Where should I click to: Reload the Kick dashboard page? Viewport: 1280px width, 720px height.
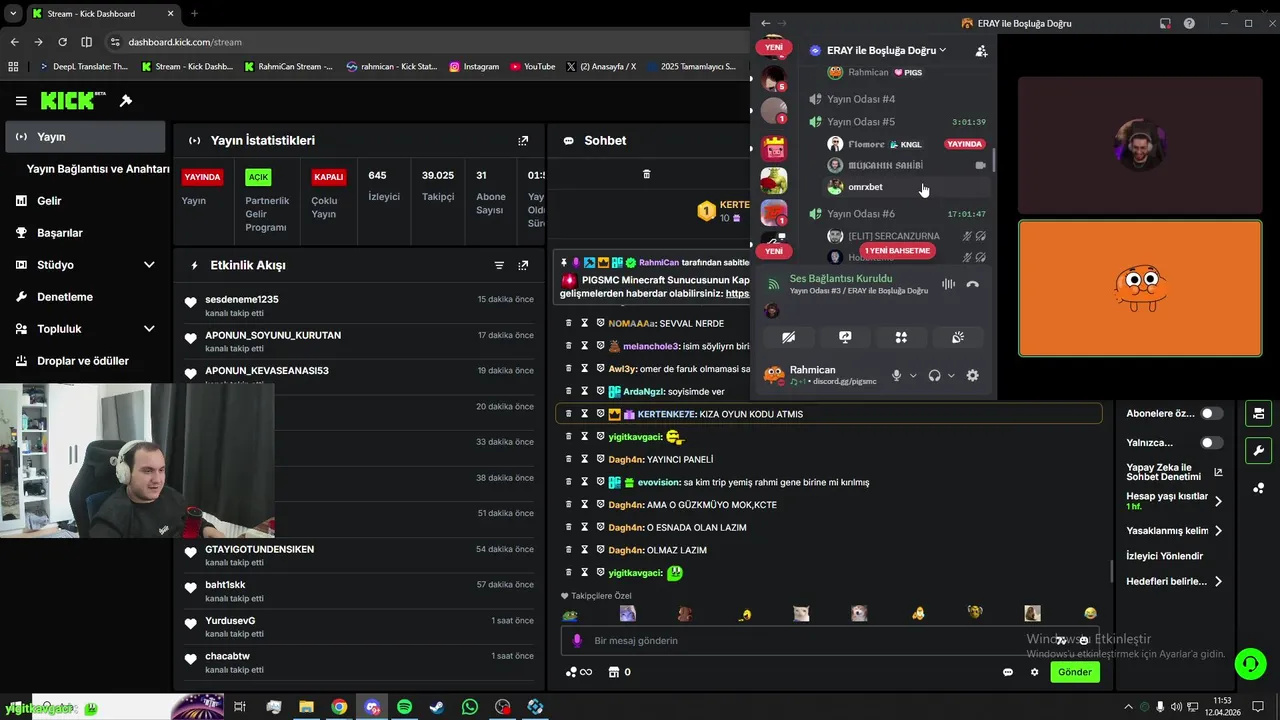coord(62,42)
